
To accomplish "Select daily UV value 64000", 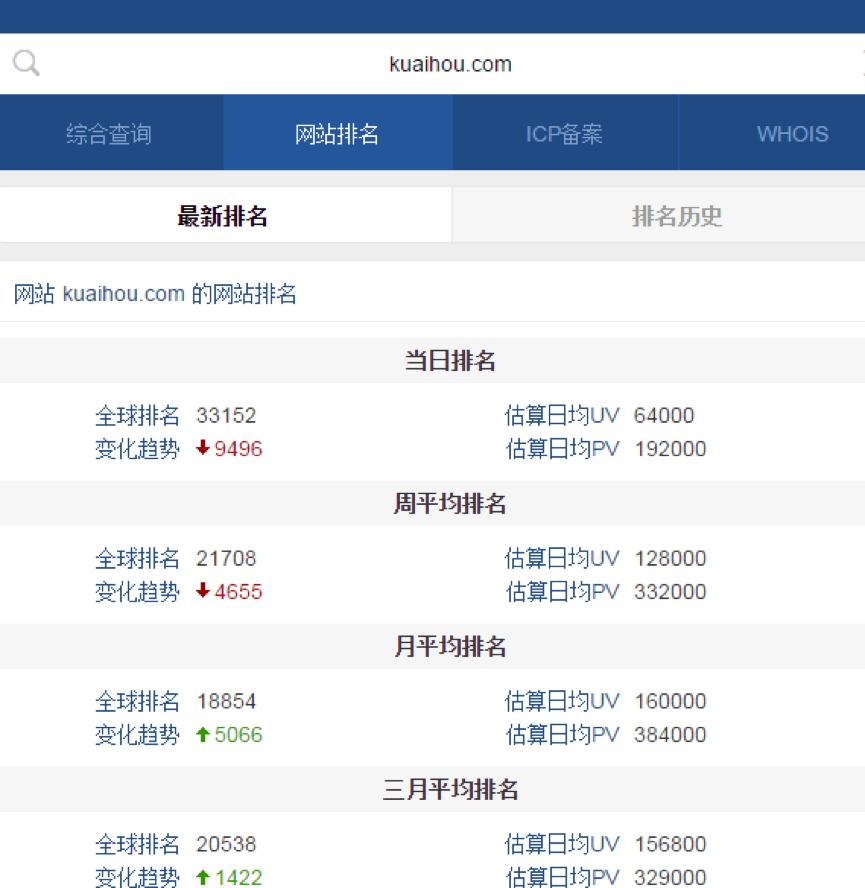I will (x=664, y=415).
